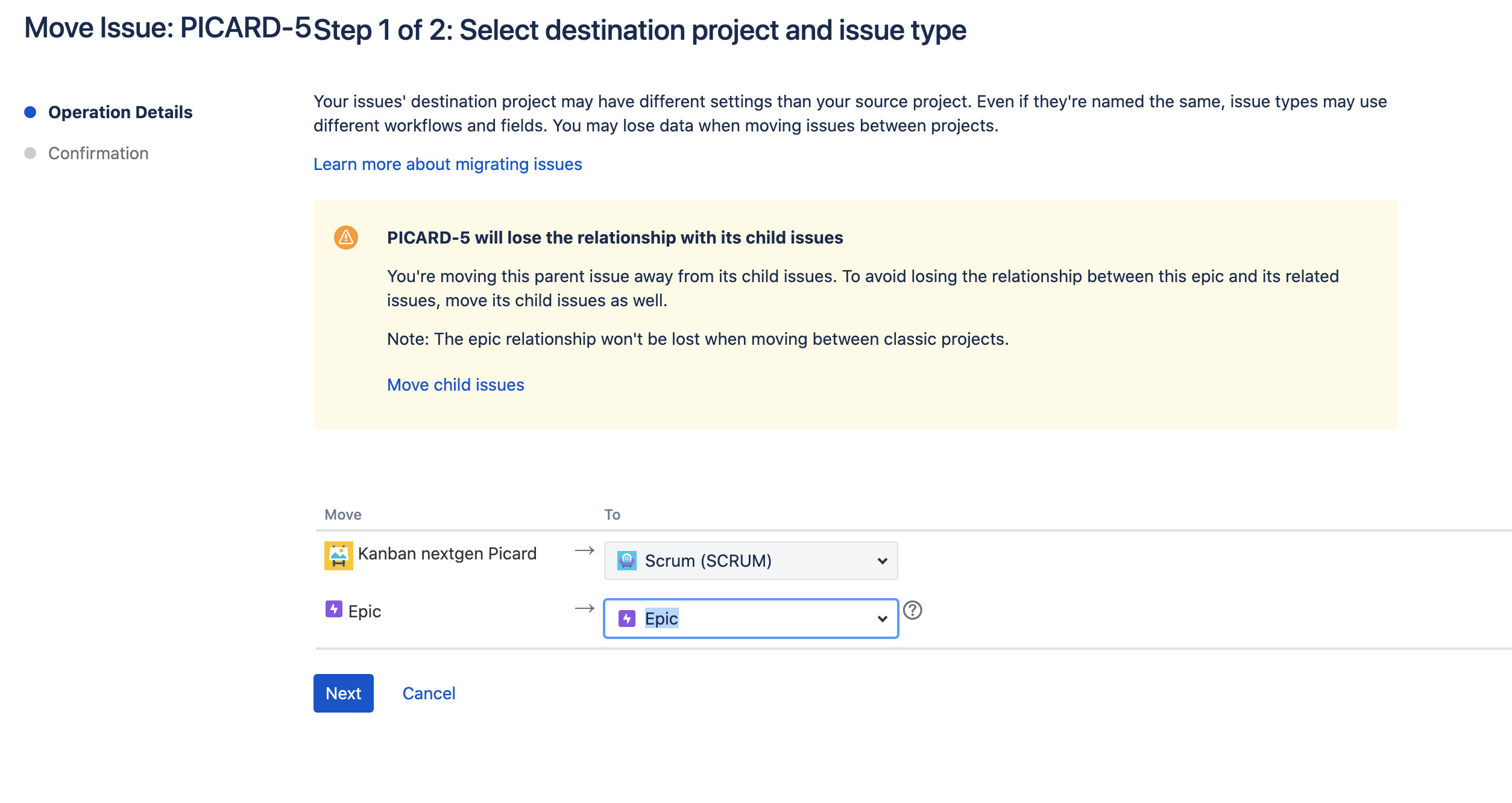Click the Epic icon inside issue type dropdown
1512x803 pixels.
(x=627, y=619)
